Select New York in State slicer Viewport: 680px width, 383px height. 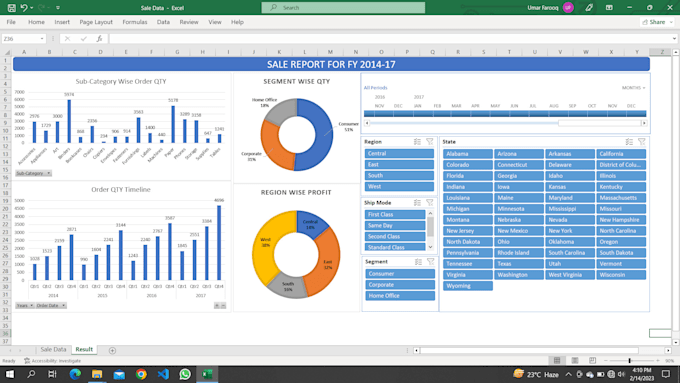point(570,231)
